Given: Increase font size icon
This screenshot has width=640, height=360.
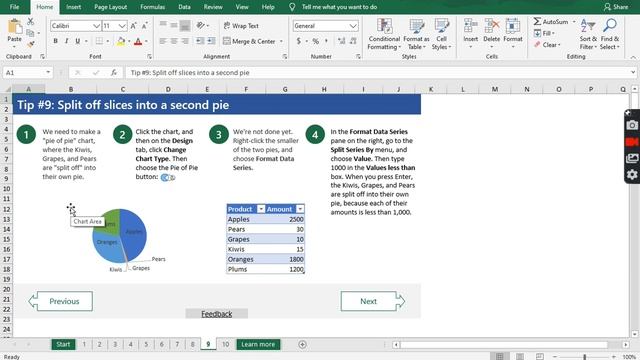Looking at the screenshot, I should point(133,26).
